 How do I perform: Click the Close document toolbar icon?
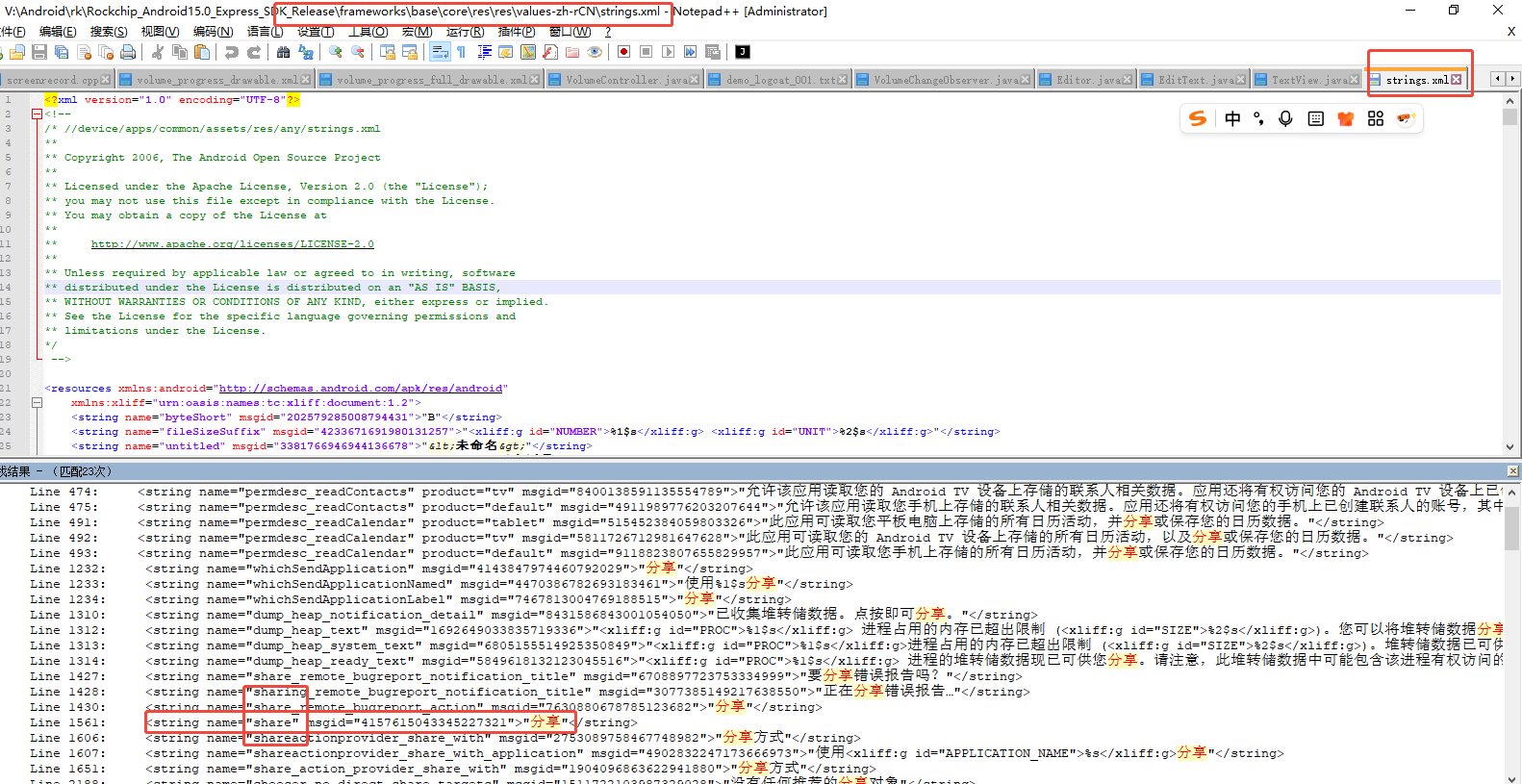84,52
